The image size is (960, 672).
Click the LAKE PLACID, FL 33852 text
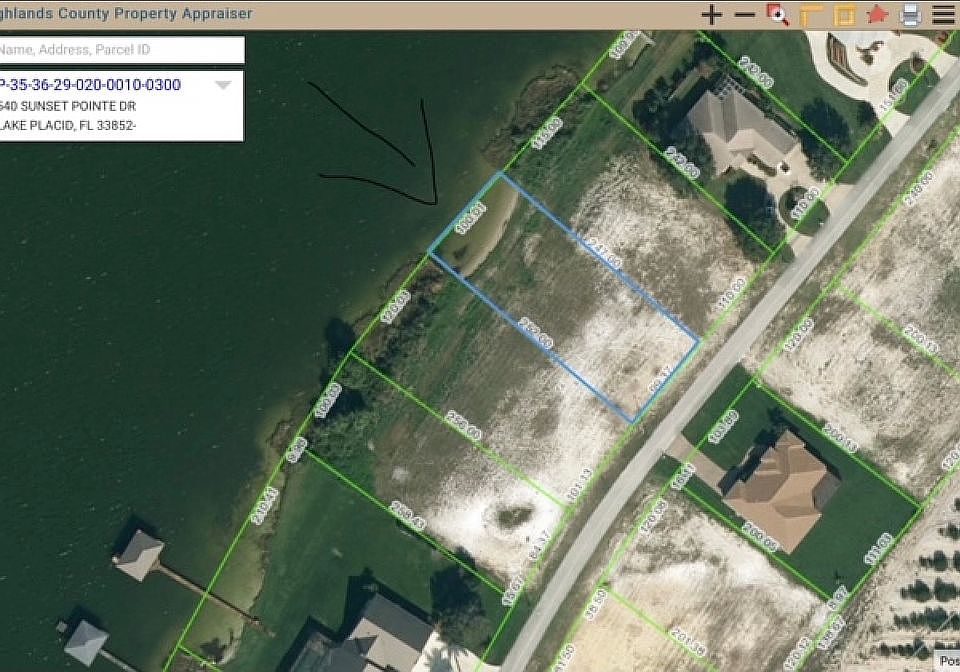[68, 125]
